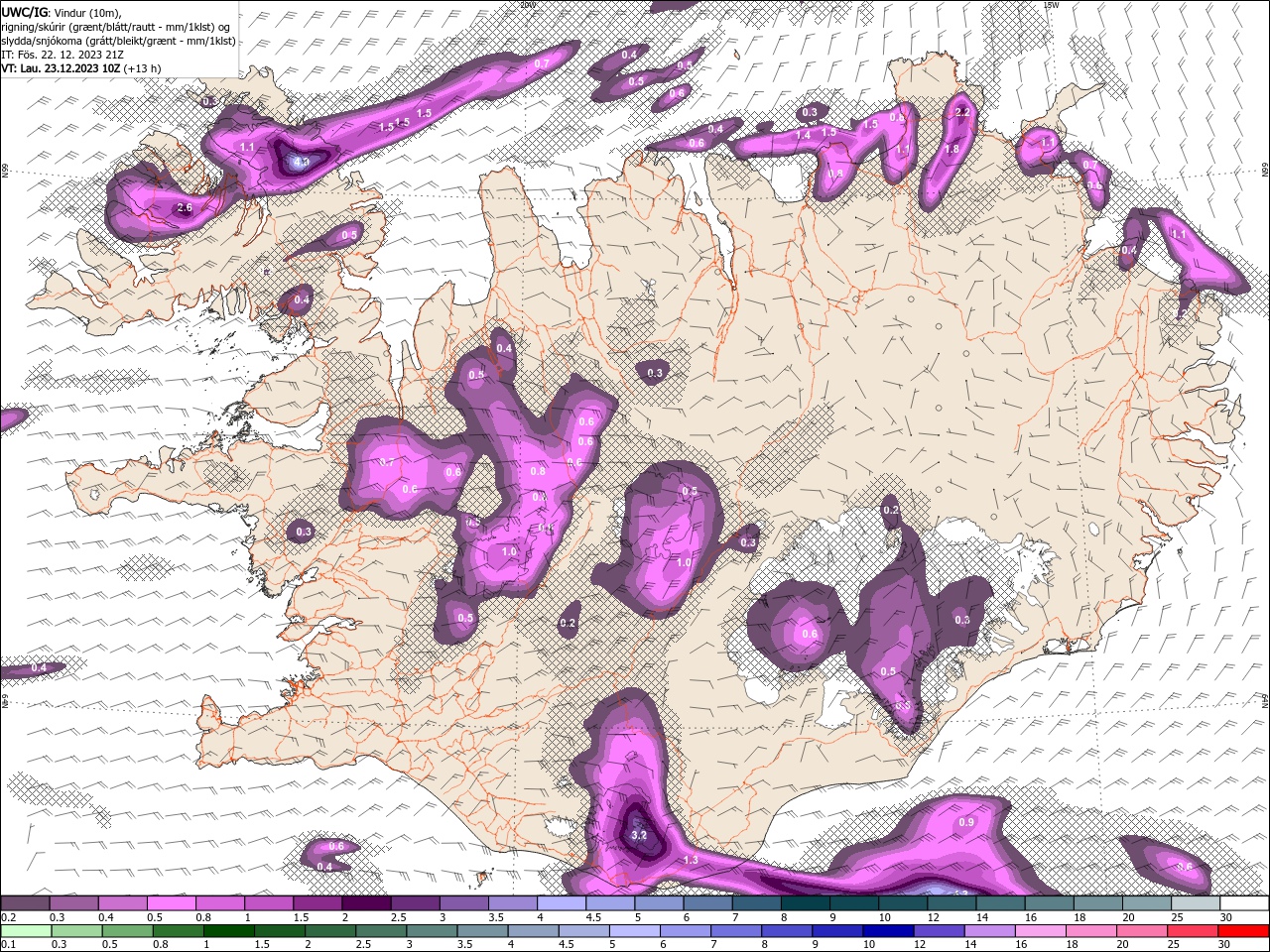1270x952 pixels.
Task: Click the '1.4' value on the north coast
Action: pyautogui.click(x=804, y=135)
